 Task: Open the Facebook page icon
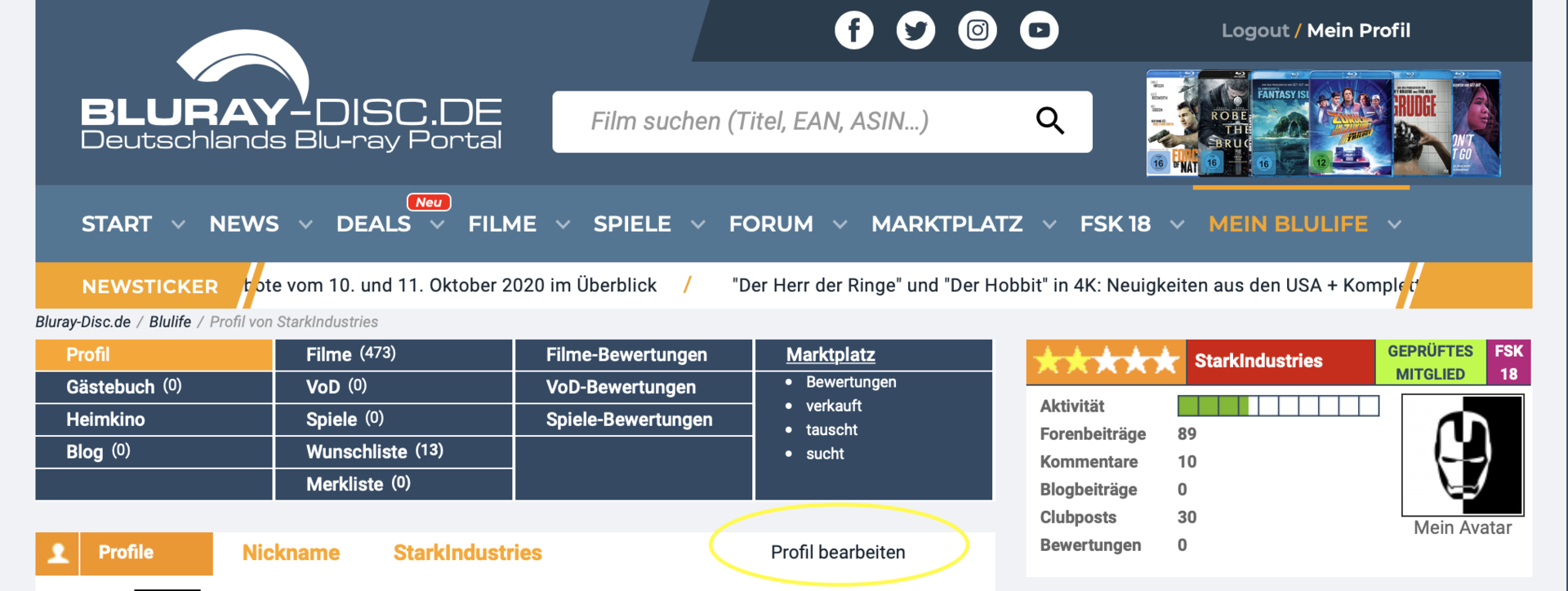(x=853, y=30)
